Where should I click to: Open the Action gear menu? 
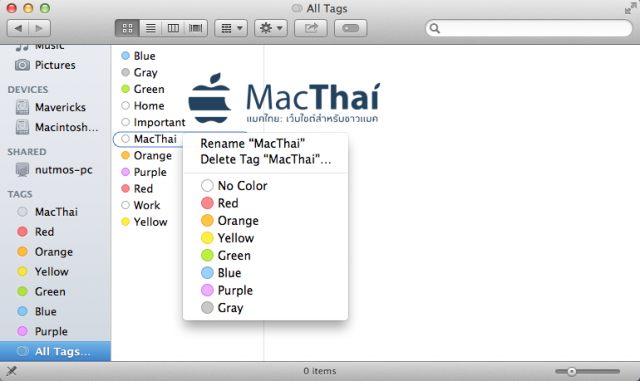tap(271, 28)
